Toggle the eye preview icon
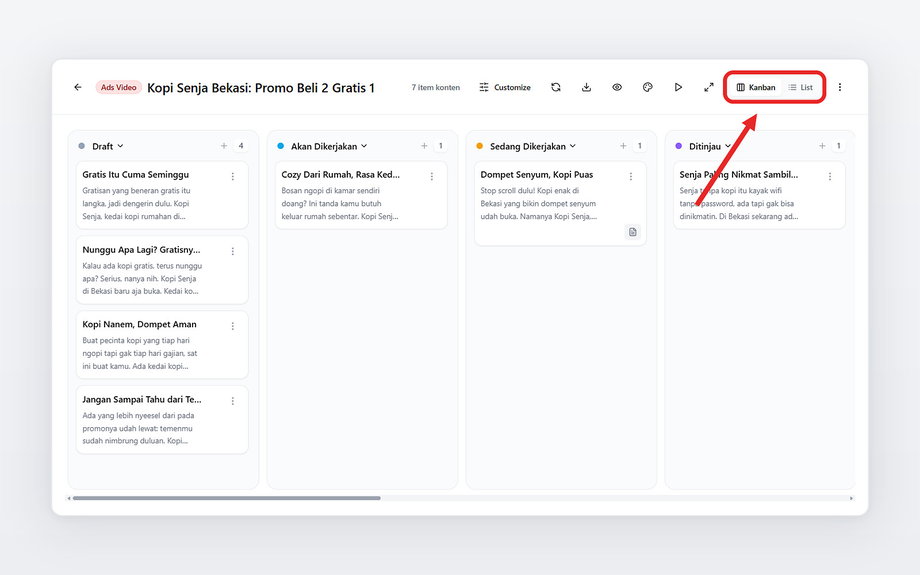 (617, 87)
